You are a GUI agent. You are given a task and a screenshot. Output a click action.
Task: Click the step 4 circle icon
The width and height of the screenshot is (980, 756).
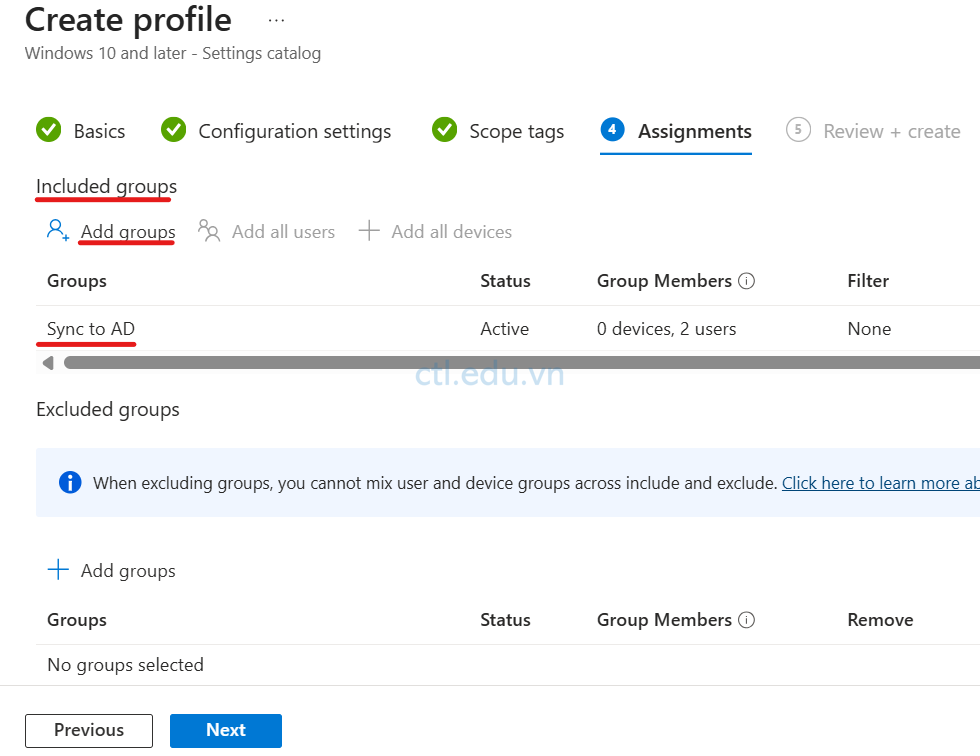coord(612,129)
